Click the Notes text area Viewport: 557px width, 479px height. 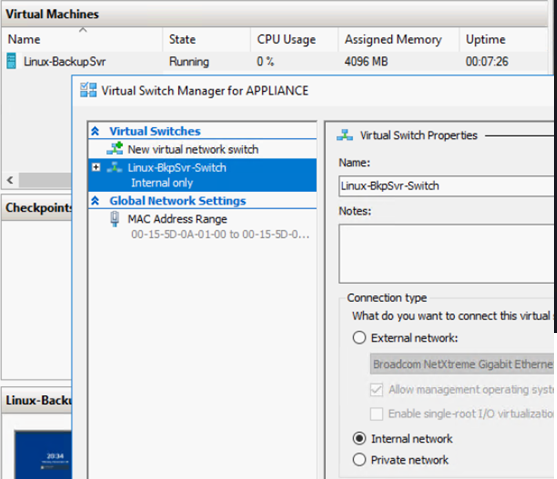coord(446,254)
